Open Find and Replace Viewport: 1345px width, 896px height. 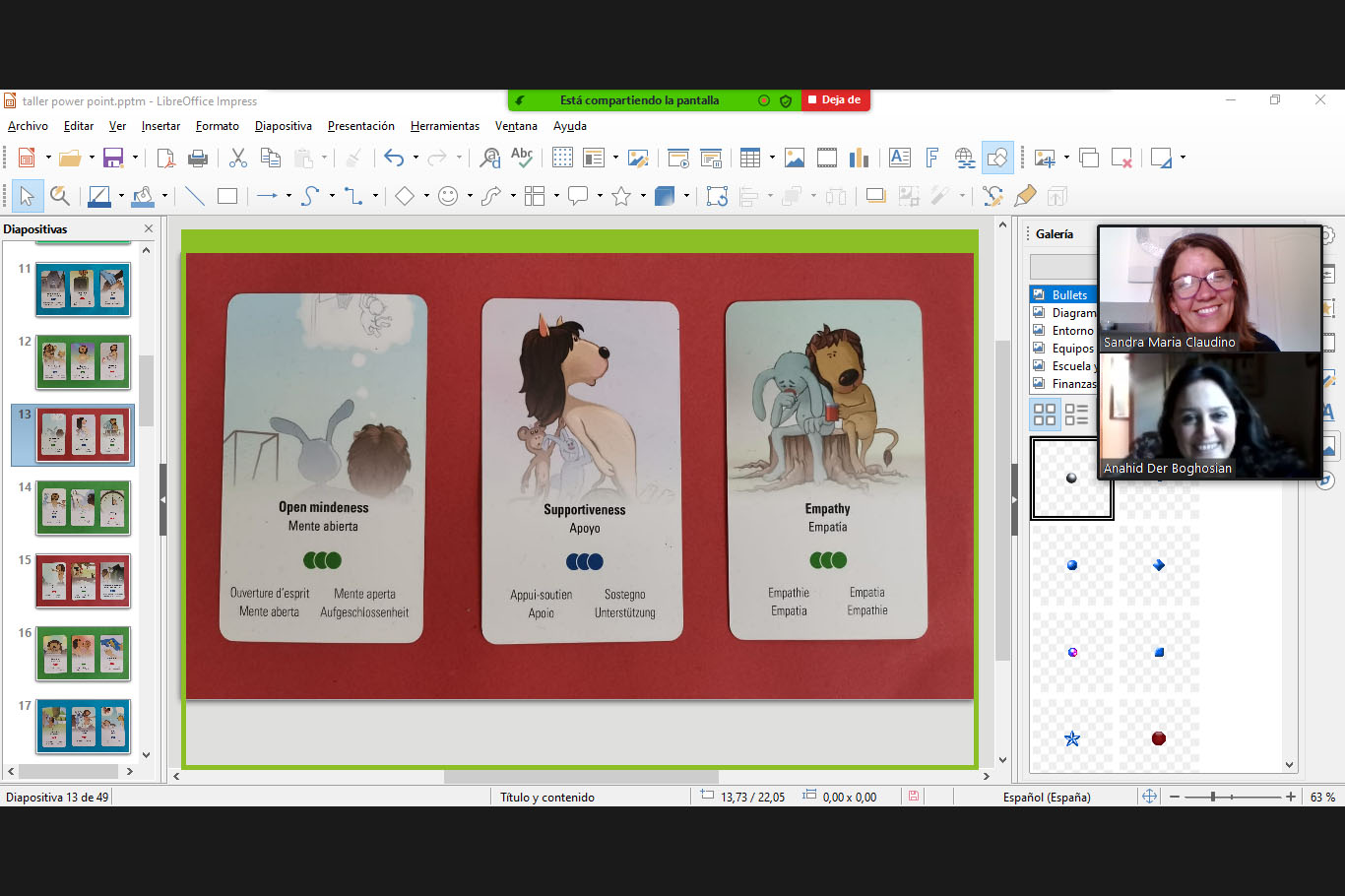tap(489, 158)
